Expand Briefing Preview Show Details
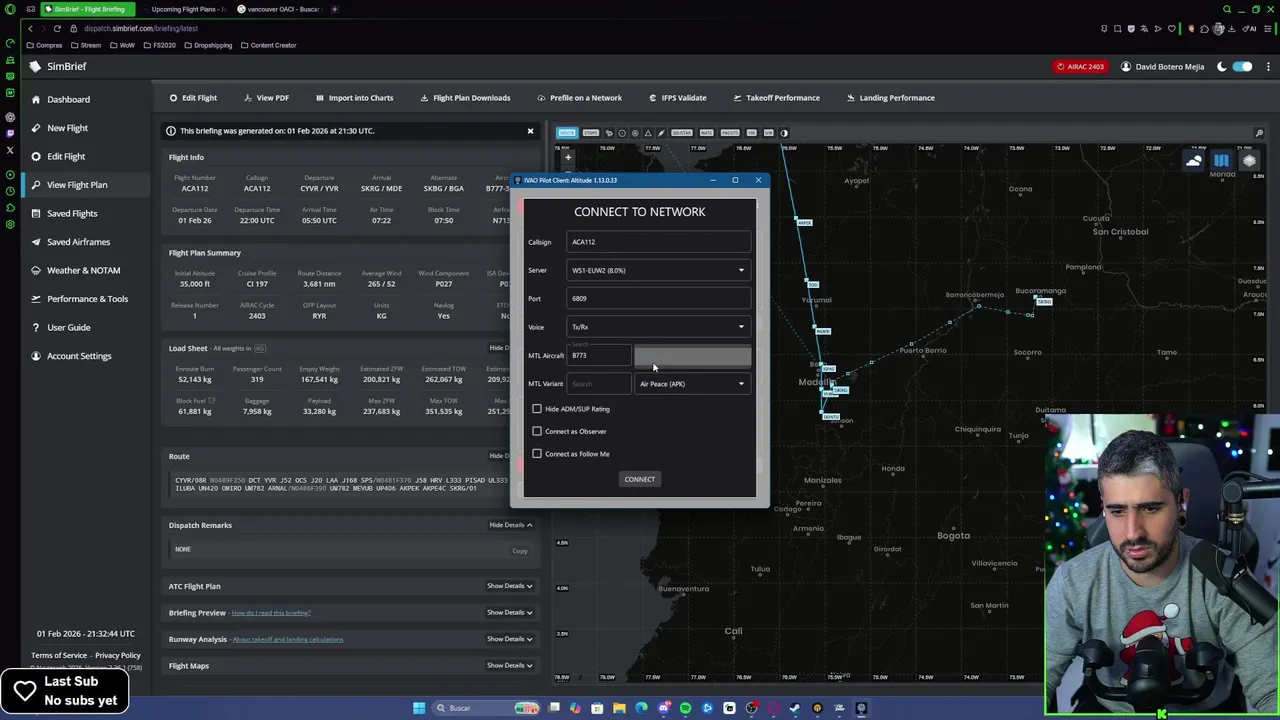 (510, 612)
